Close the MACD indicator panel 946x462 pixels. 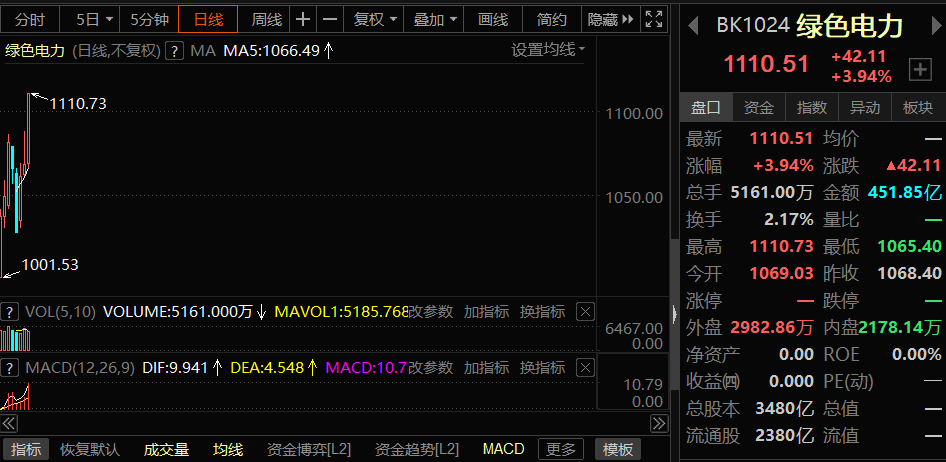click(x=585, y=367)
